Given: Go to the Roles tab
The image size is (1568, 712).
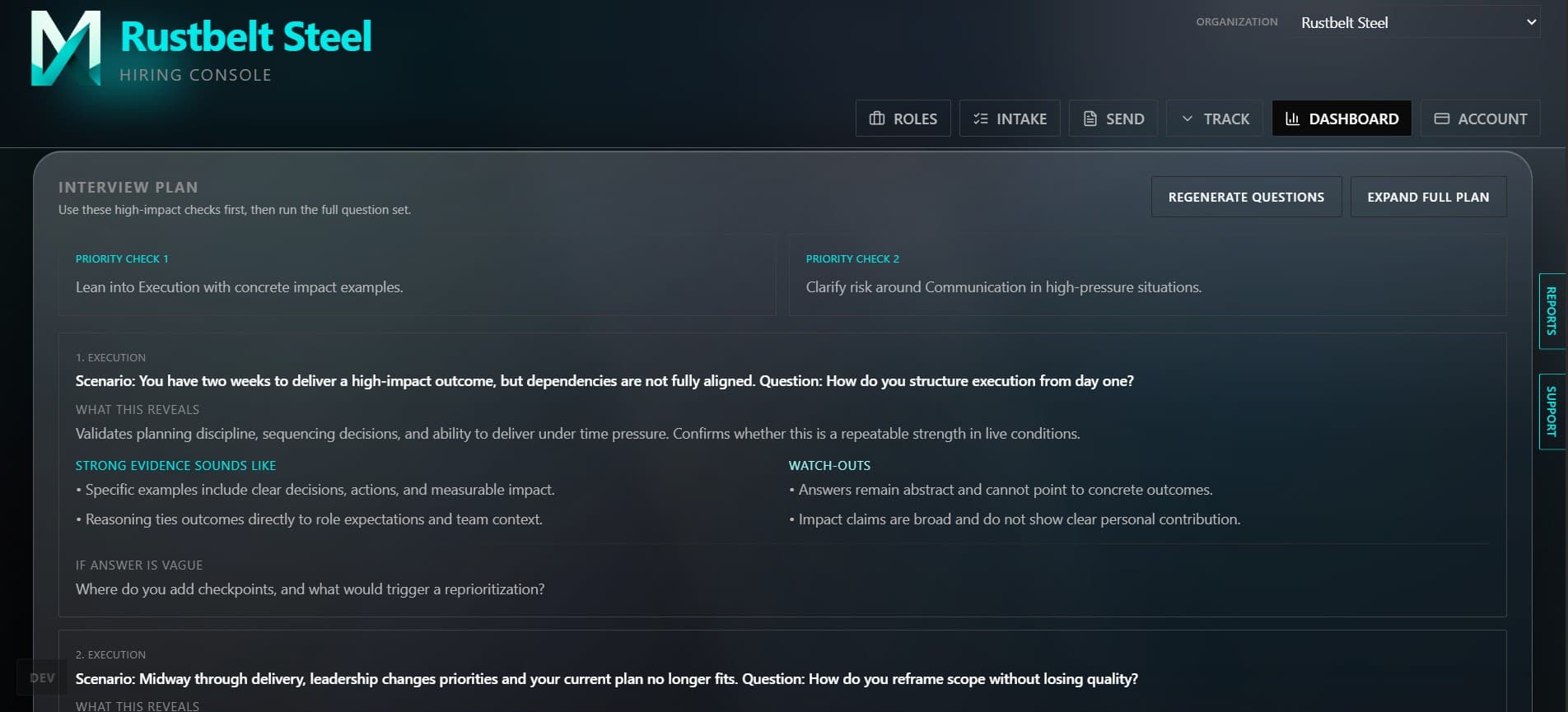Looking at the screenshot, I should 903,119.
